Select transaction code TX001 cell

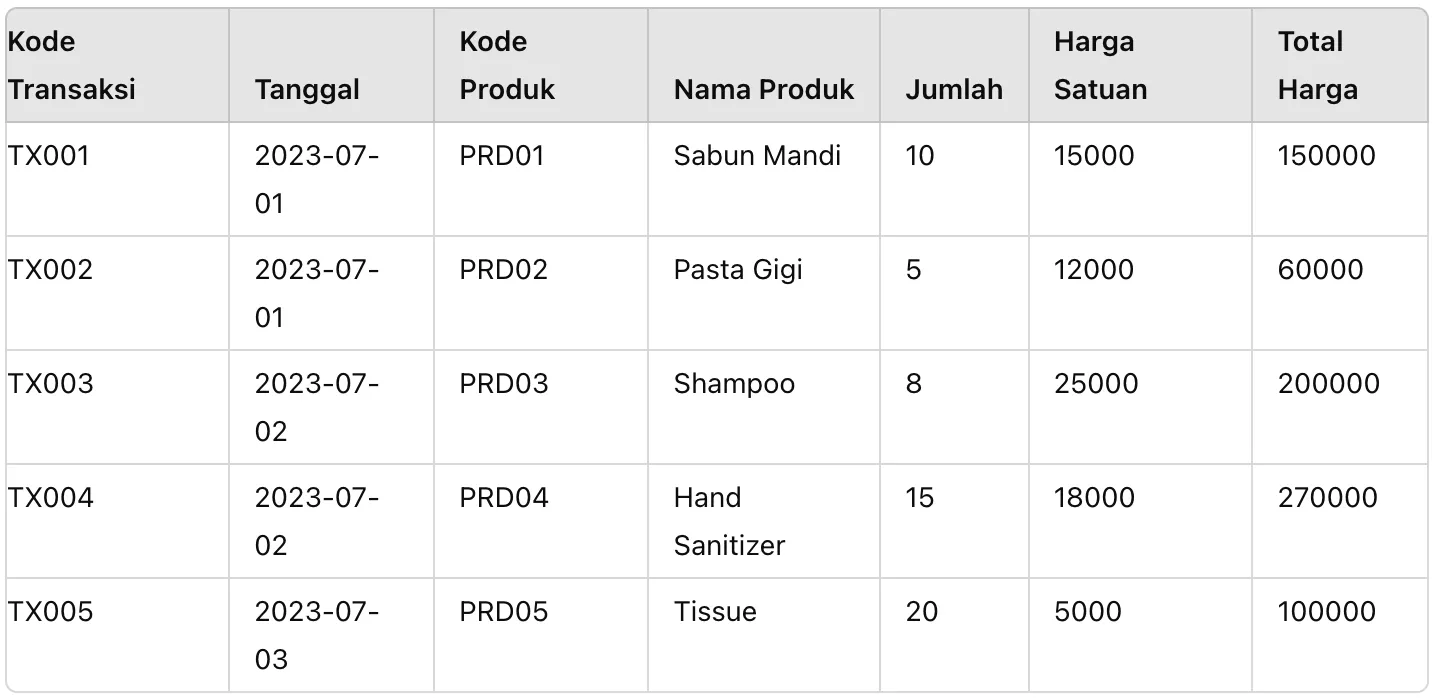pos(49,156)
